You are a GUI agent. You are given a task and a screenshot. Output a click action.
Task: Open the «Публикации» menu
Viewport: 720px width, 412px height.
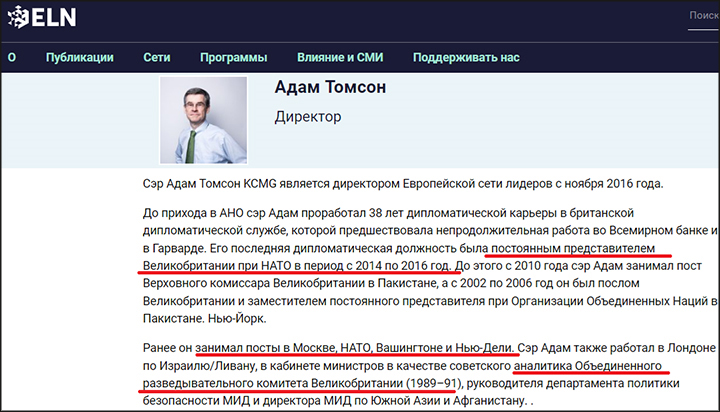click(x=79, y=57)
